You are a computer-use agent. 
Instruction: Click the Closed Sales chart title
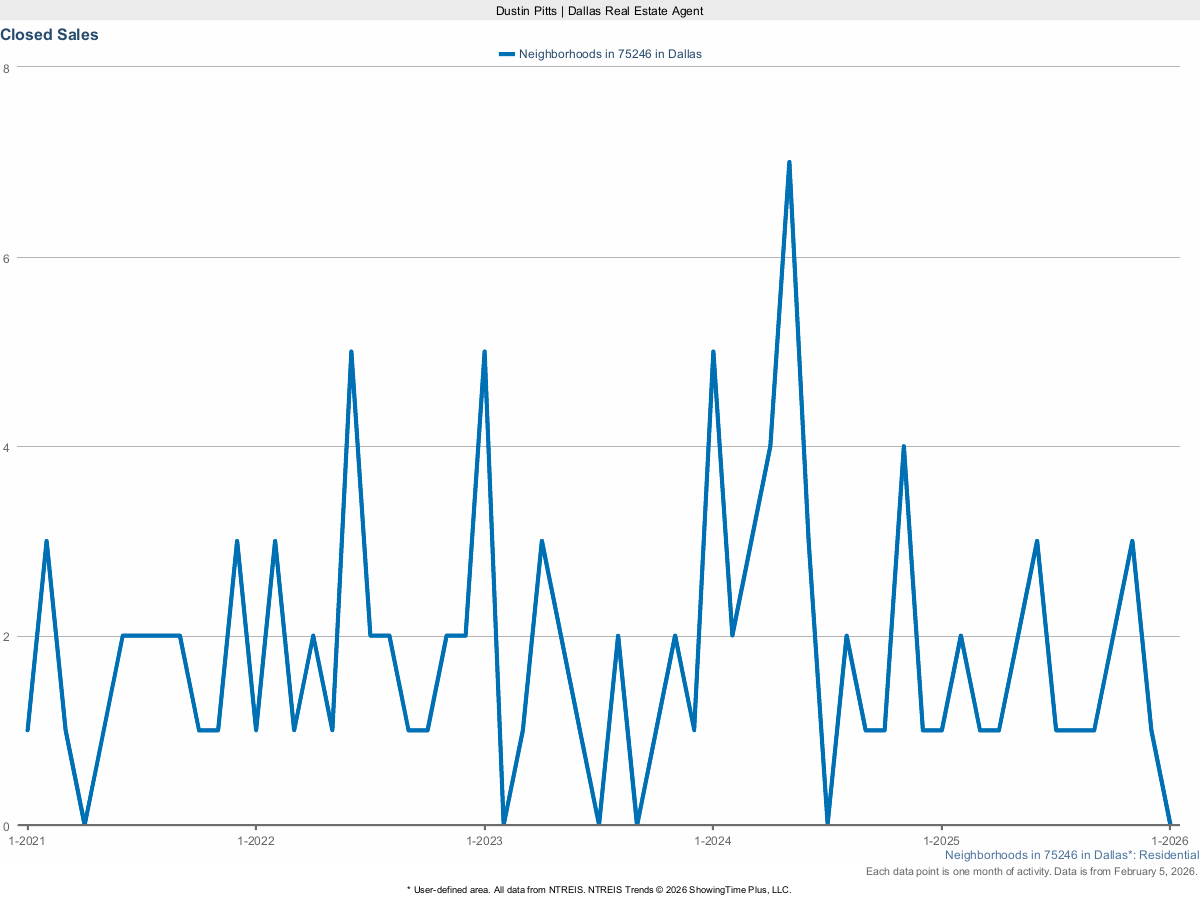49,35
